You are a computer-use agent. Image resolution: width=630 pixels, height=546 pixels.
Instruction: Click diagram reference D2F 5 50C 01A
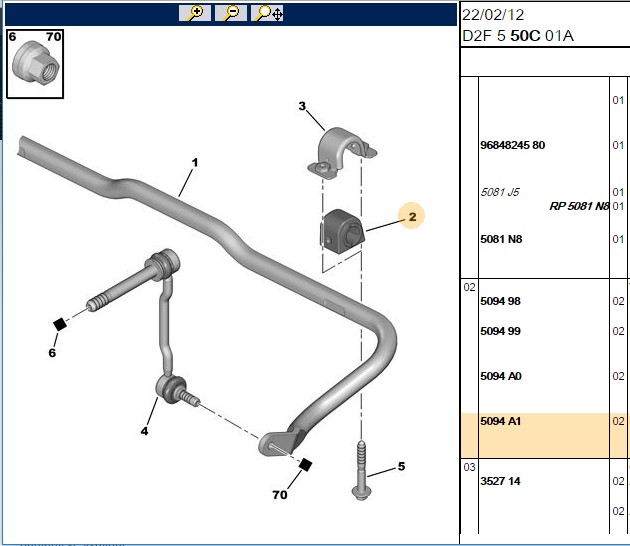pyautogui.click(x=518, y=36)
